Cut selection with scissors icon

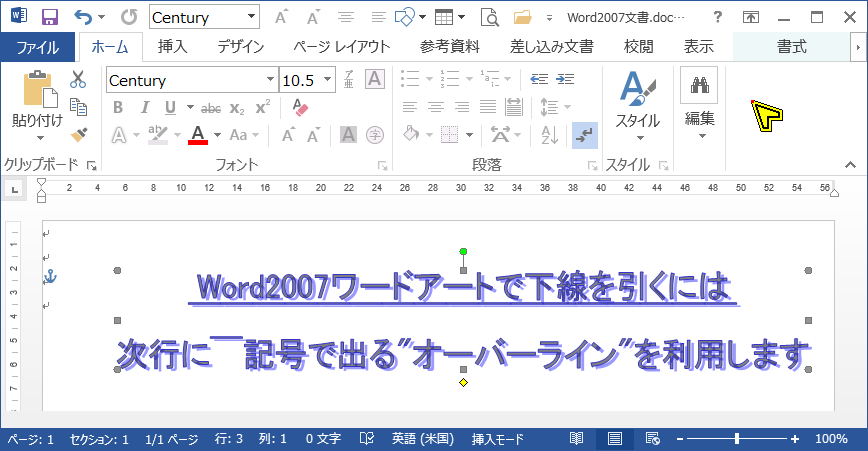(78, 80)
